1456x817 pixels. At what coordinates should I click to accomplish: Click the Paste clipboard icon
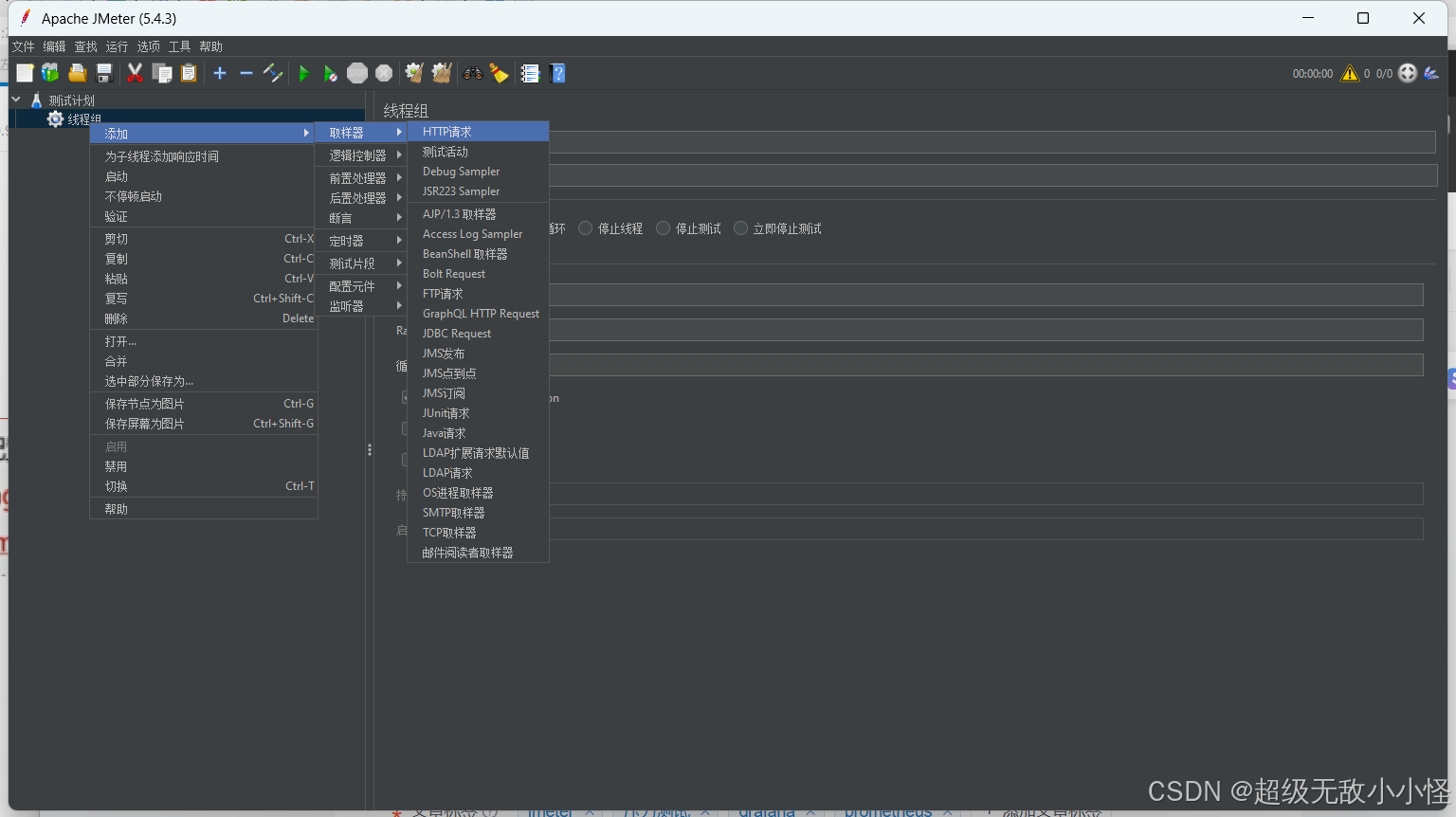189,73
